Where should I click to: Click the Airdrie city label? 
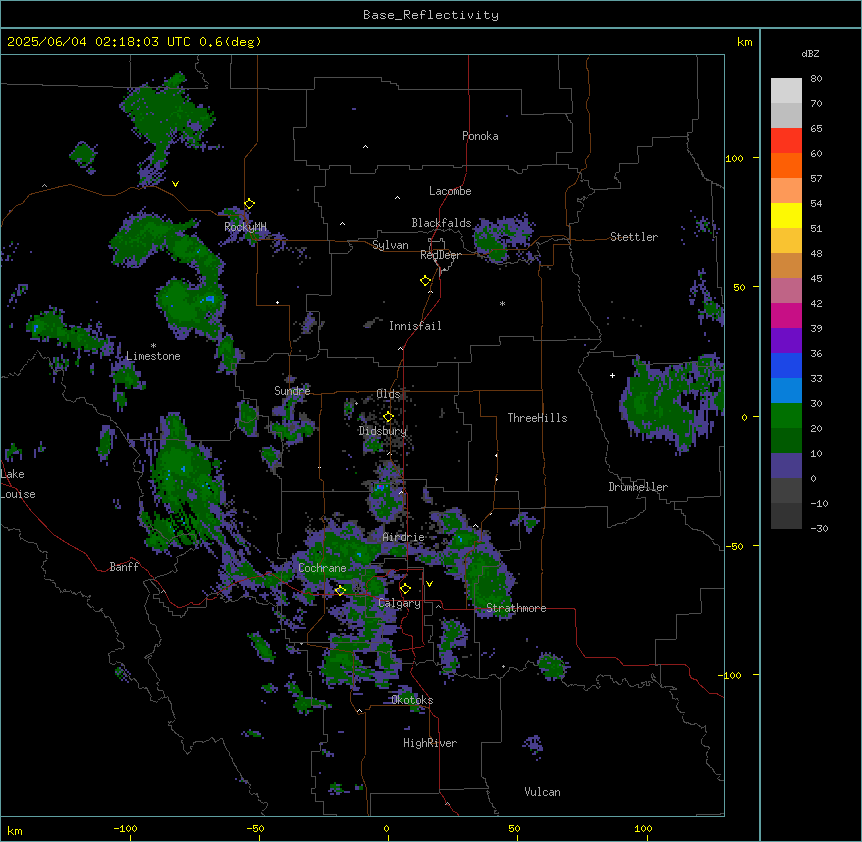tap(403, 537)
